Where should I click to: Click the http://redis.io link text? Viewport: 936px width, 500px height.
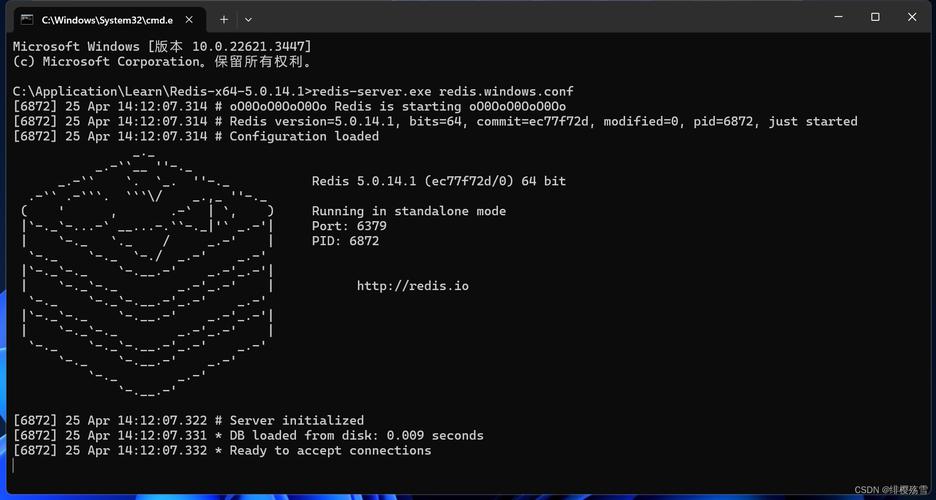(x=412, y=286)
